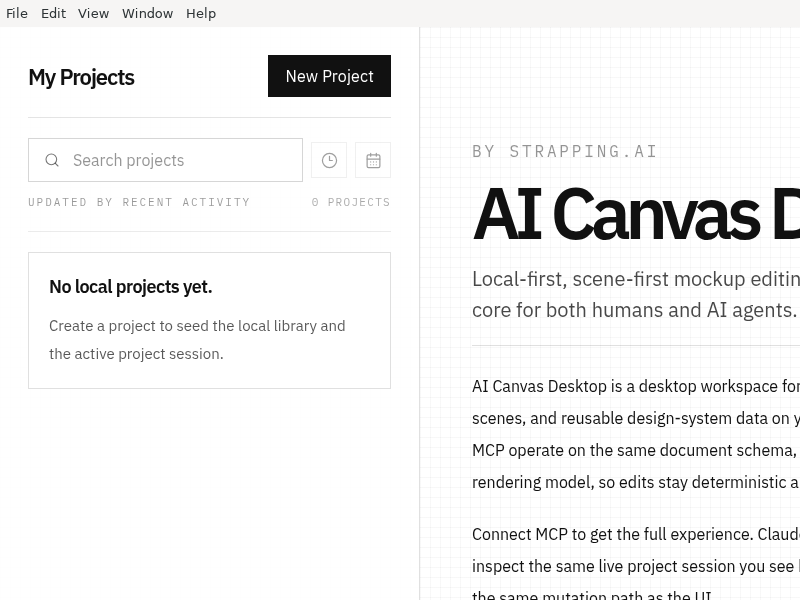800x600 pixels.
Task: Click the 'Connect MCP to get the full experience' paragraph
Action: pos(636,565)
